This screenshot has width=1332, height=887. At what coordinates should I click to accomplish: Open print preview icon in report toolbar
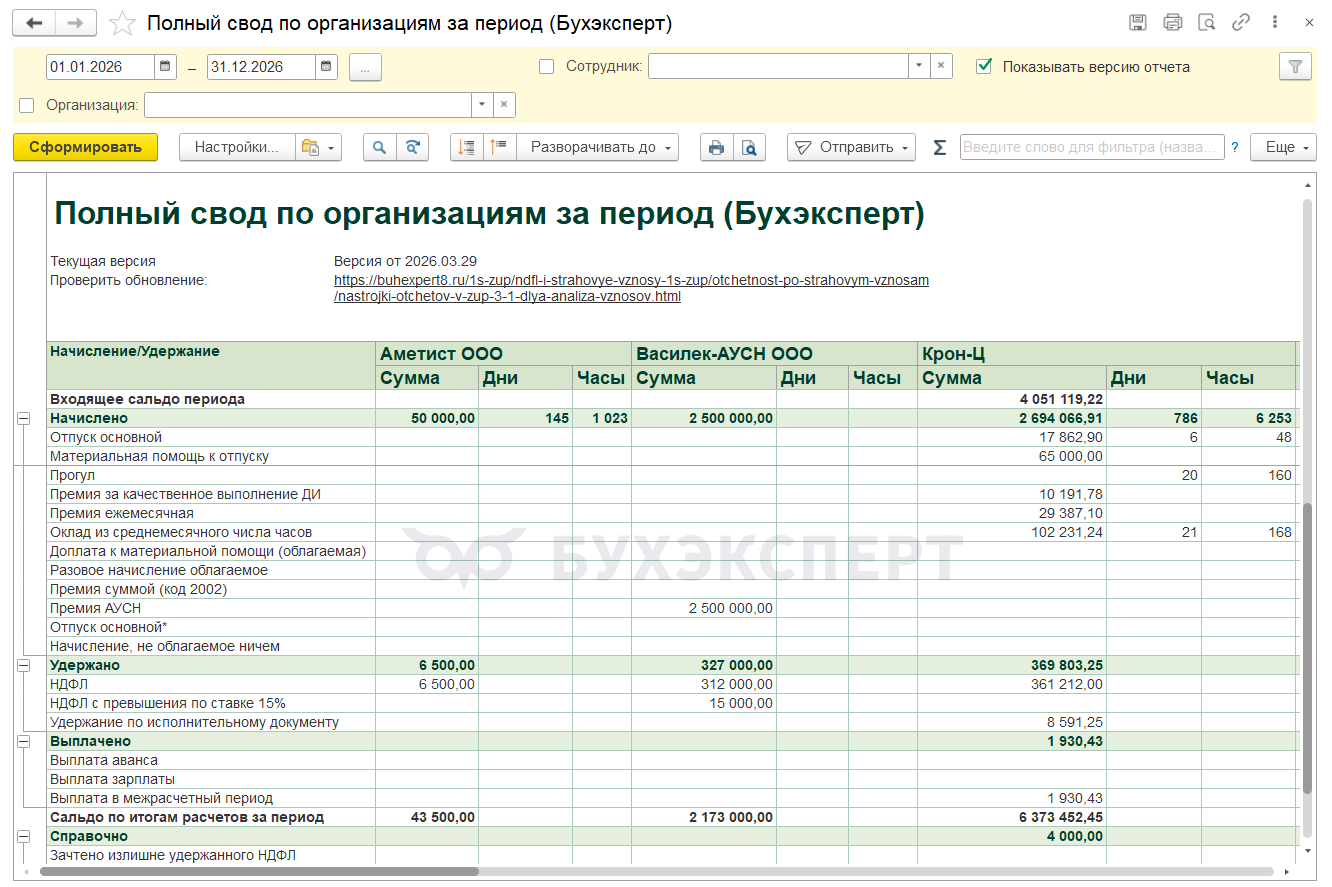(x=749, y=148)
